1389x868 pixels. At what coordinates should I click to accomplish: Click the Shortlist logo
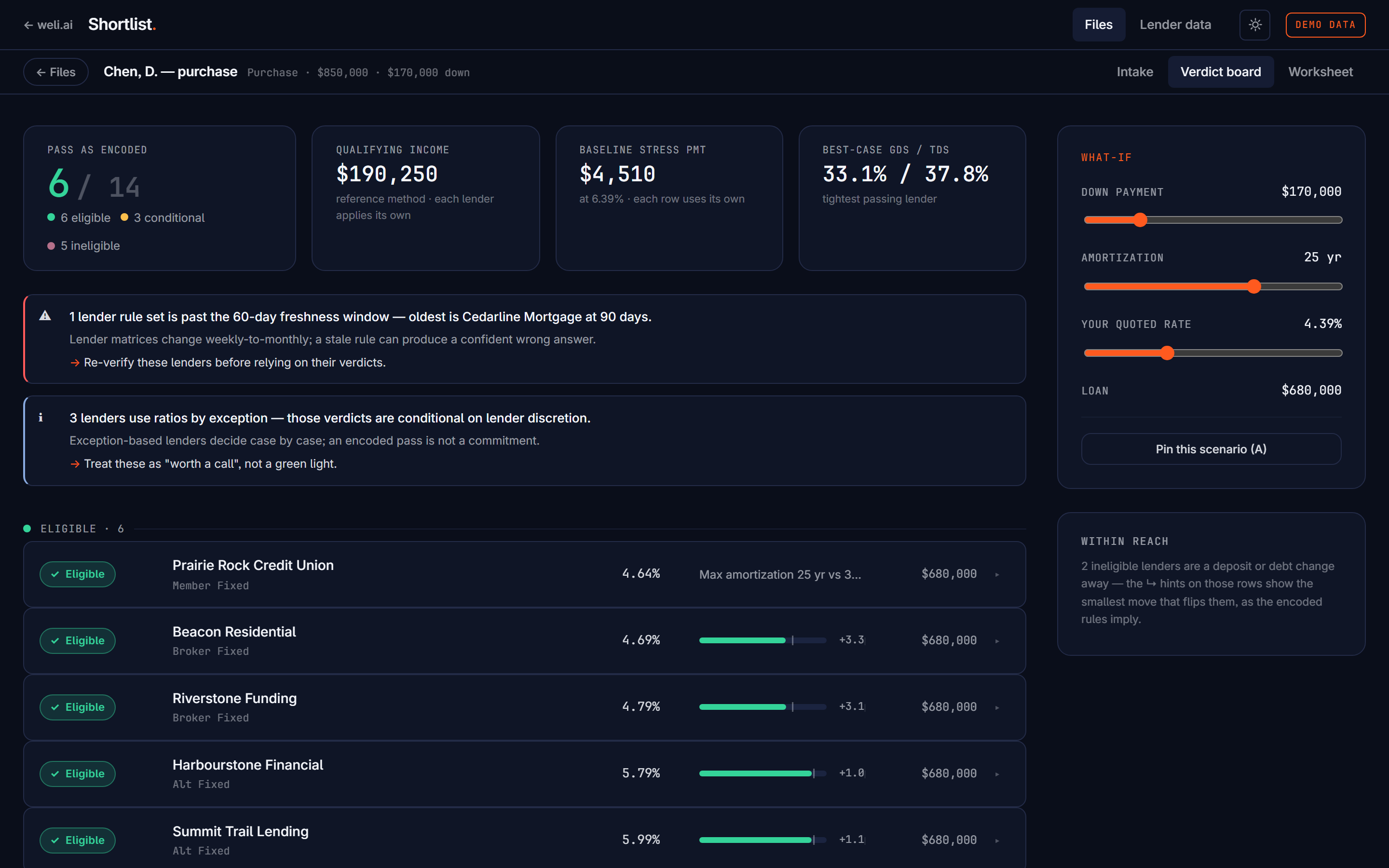point(122,25)
